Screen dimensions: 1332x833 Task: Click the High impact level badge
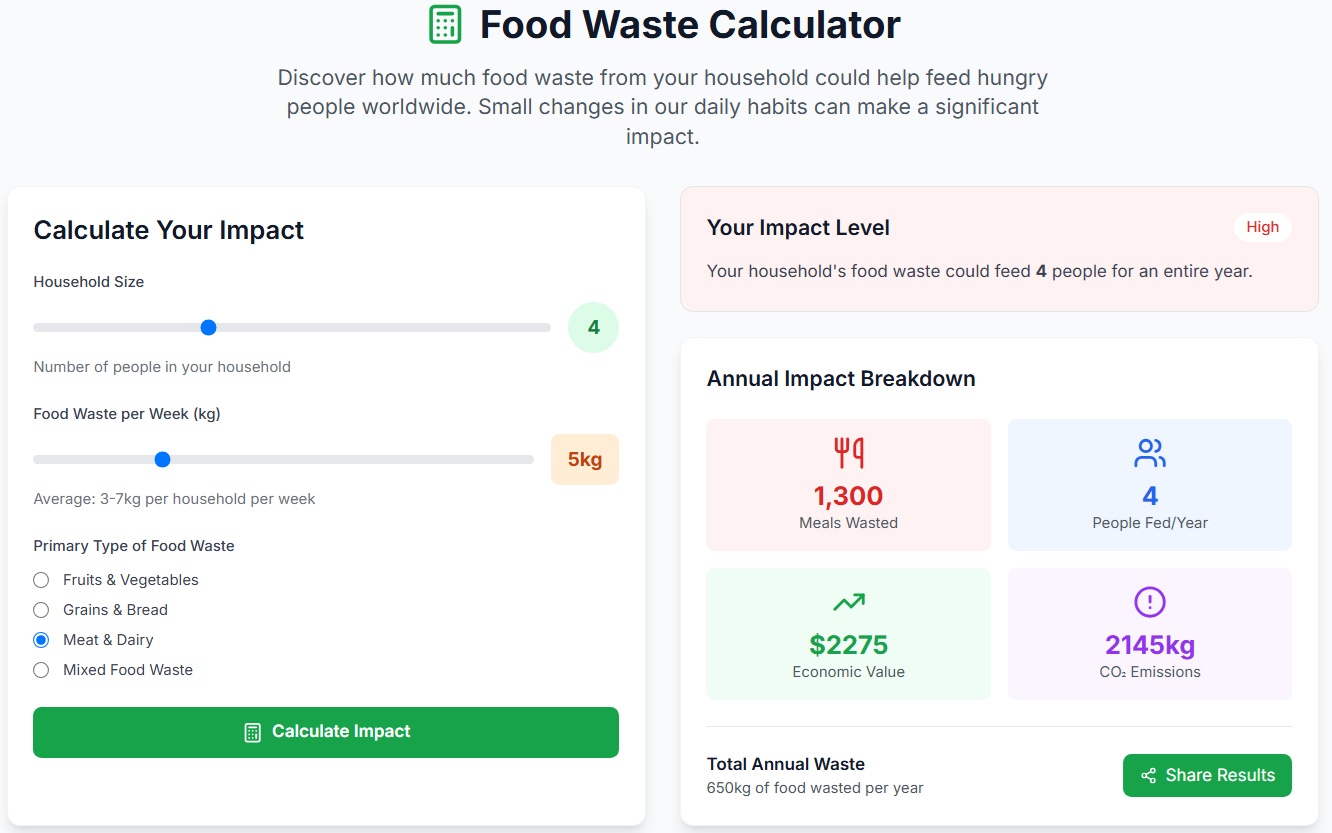[x=1262, y=227]
